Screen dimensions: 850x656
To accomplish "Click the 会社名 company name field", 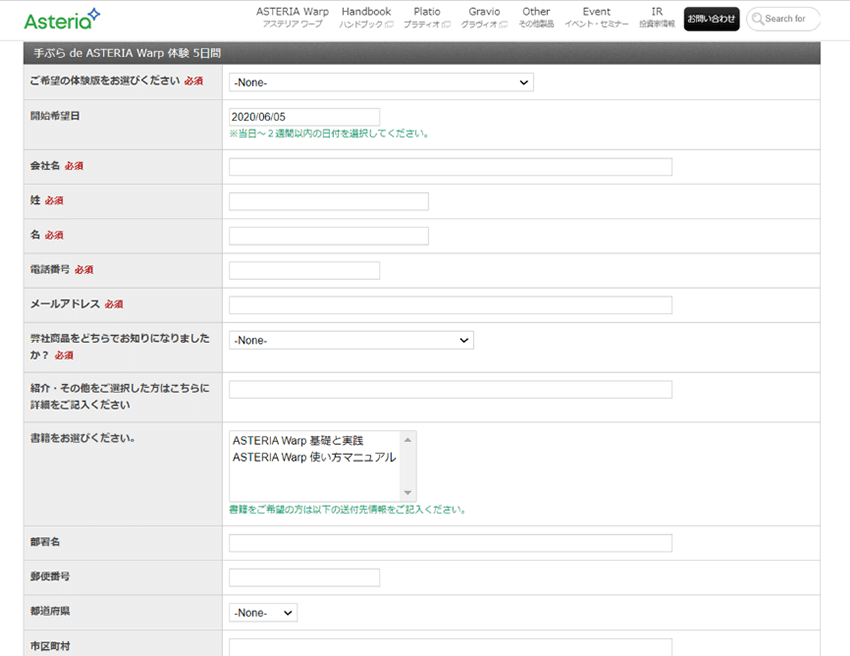I will [450, 167].
